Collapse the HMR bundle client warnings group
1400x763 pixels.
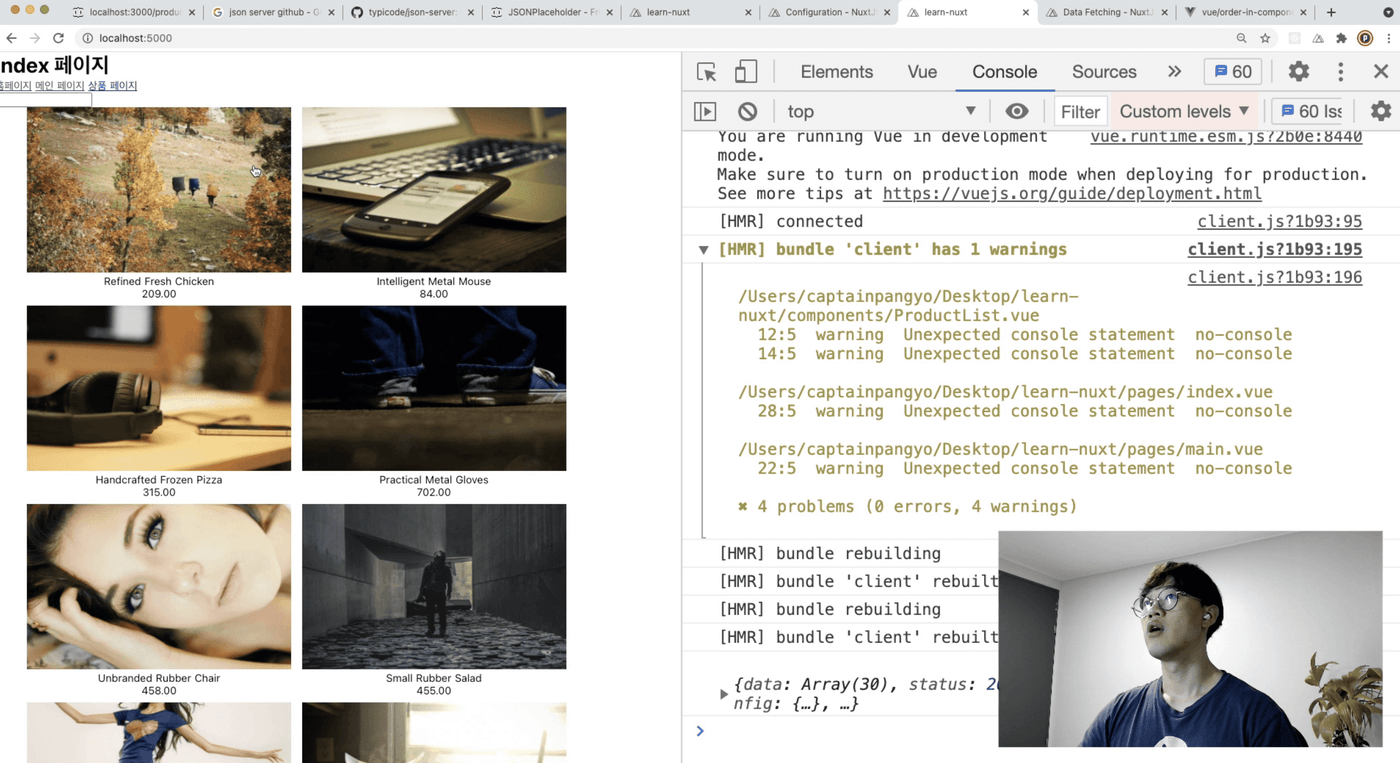pyautogui.click(x=704, y=250)
